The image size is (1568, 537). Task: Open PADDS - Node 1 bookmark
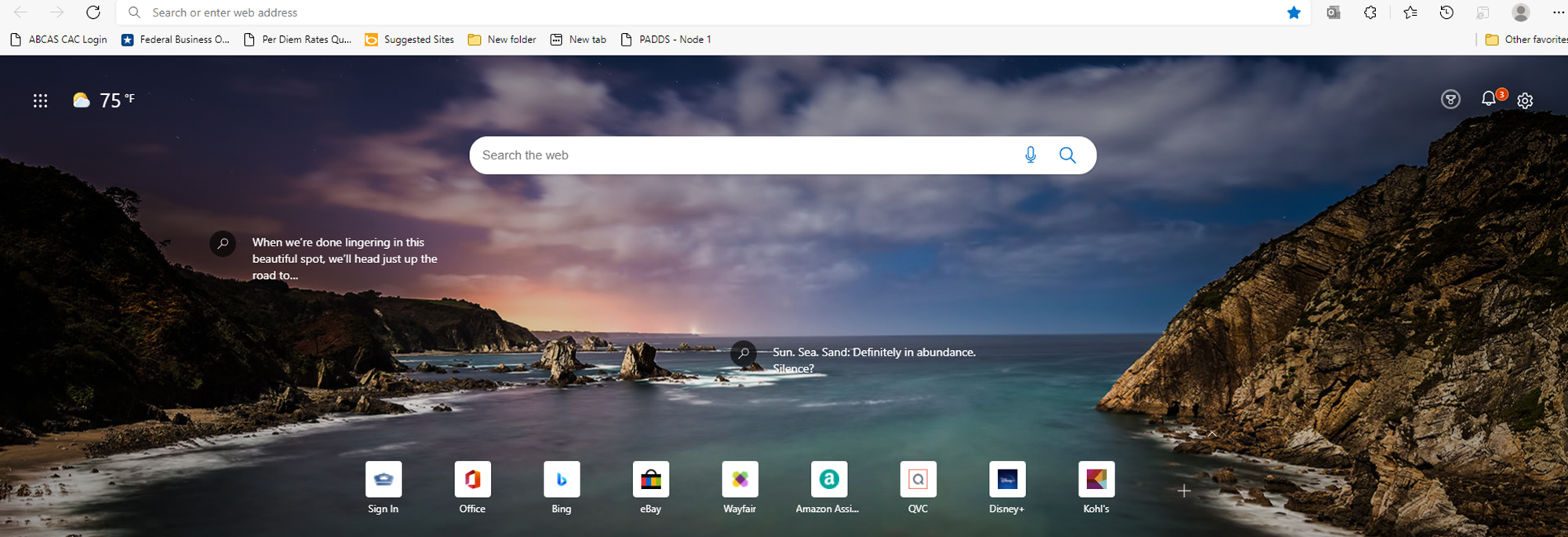click(666, 39)
